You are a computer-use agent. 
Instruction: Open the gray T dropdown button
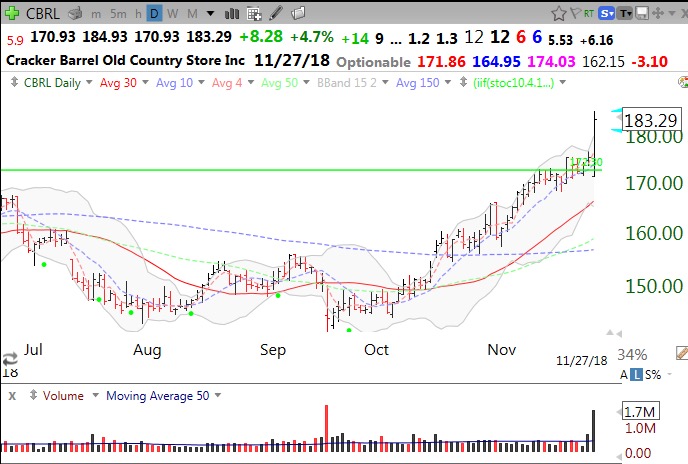click(625, 14)
